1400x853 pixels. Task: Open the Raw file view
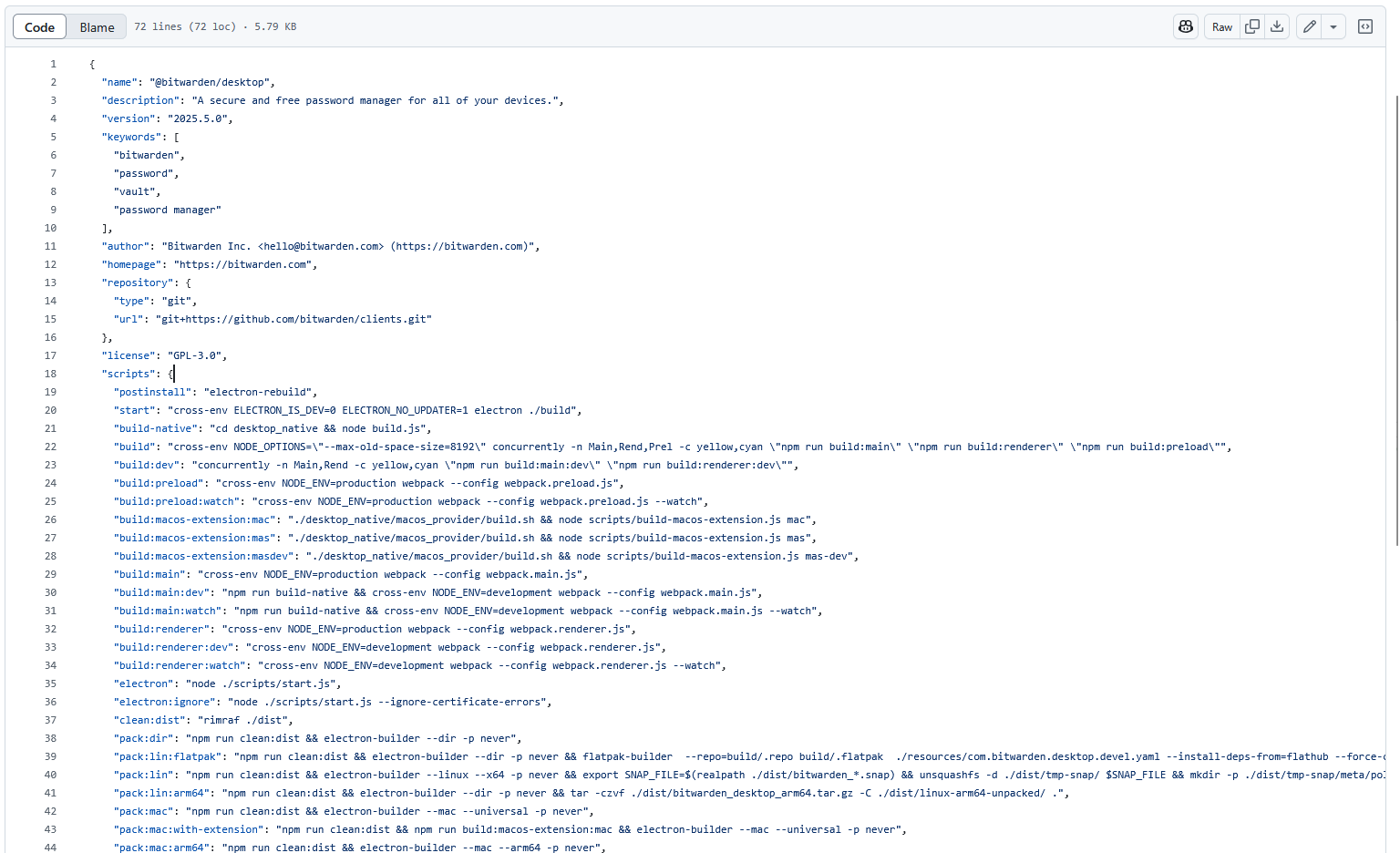click(1222, 26)
